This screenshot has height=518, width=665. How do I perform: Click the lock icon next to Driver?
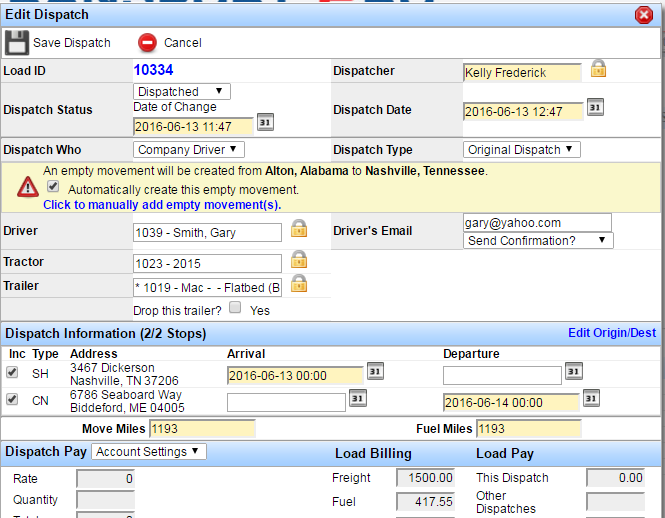[x=299, y=228]
